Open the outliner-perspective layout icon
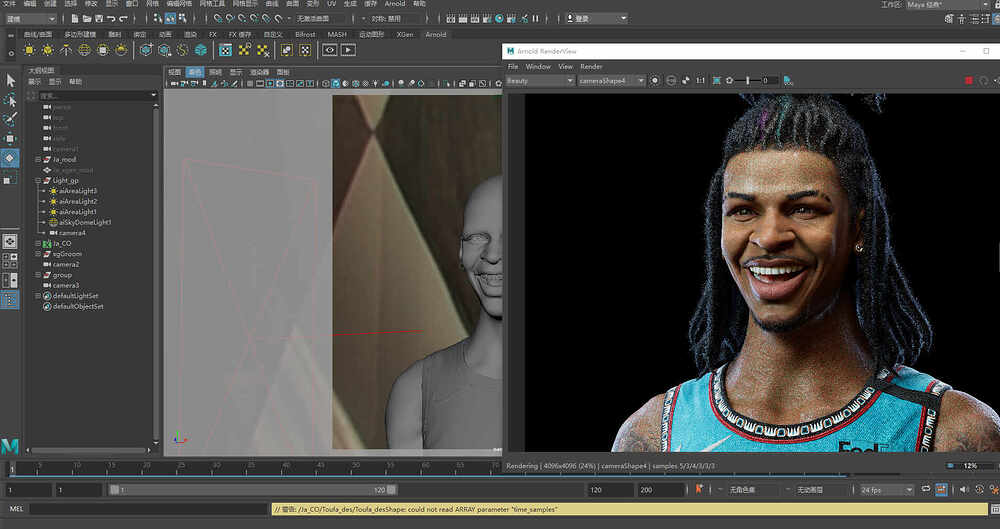The image size is (1000, 529). click(10, 280)
